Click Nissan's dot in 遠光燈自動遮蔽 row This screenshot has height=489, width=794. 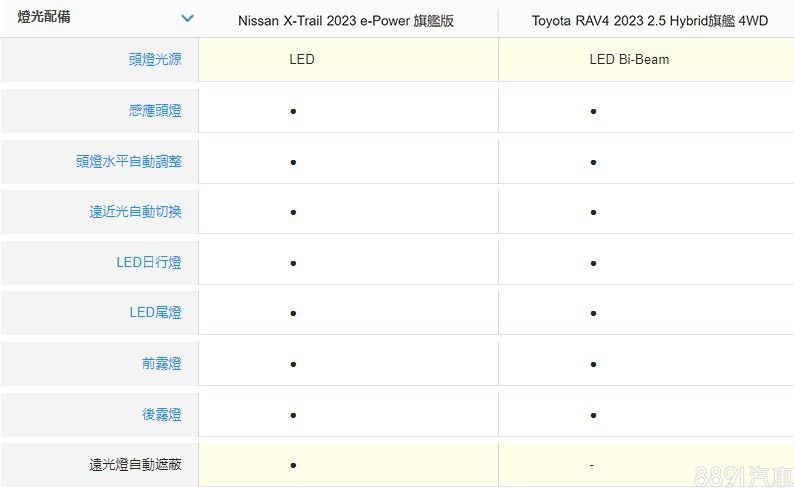293,465
